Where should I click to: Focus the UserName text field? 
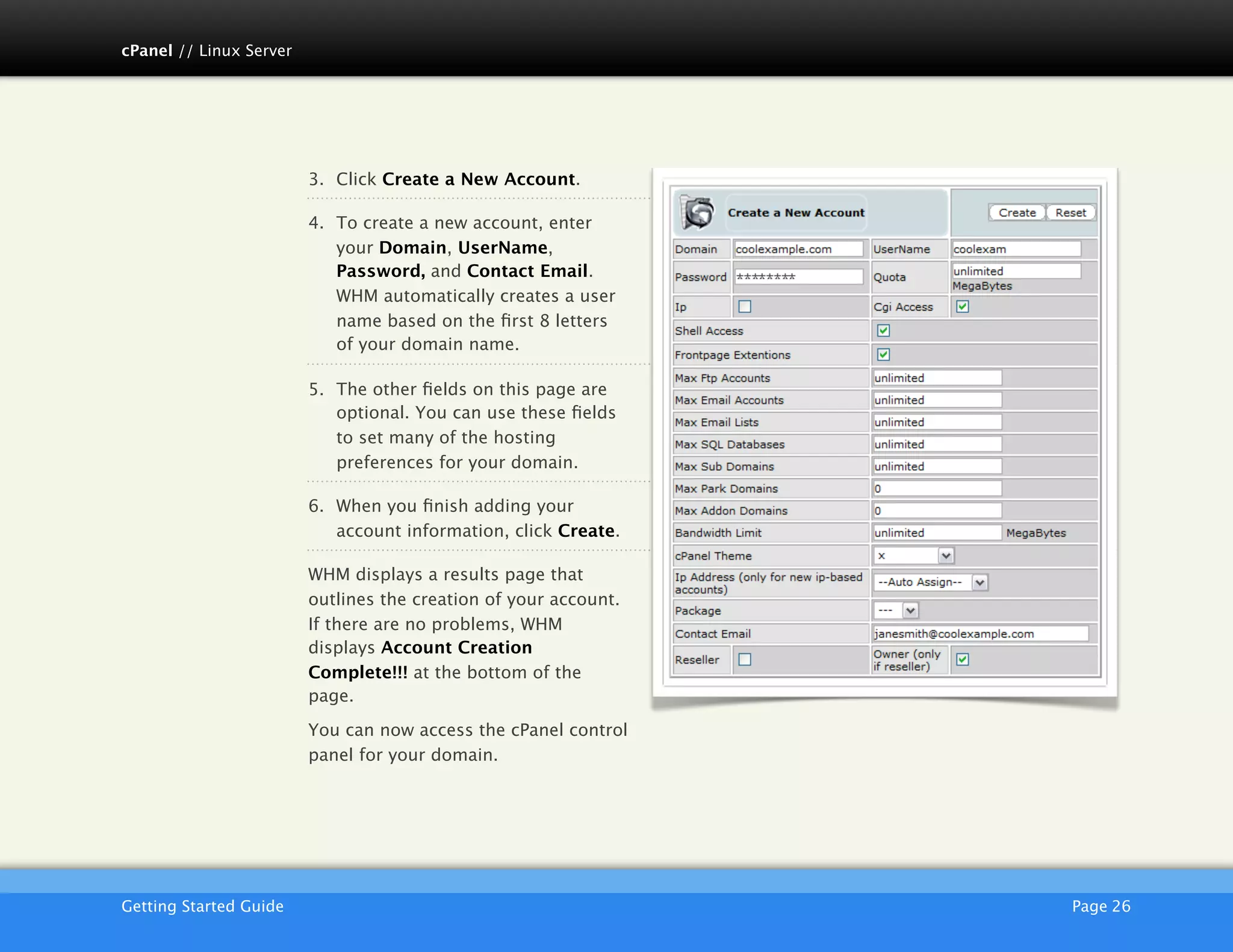tap(1016, 249)
